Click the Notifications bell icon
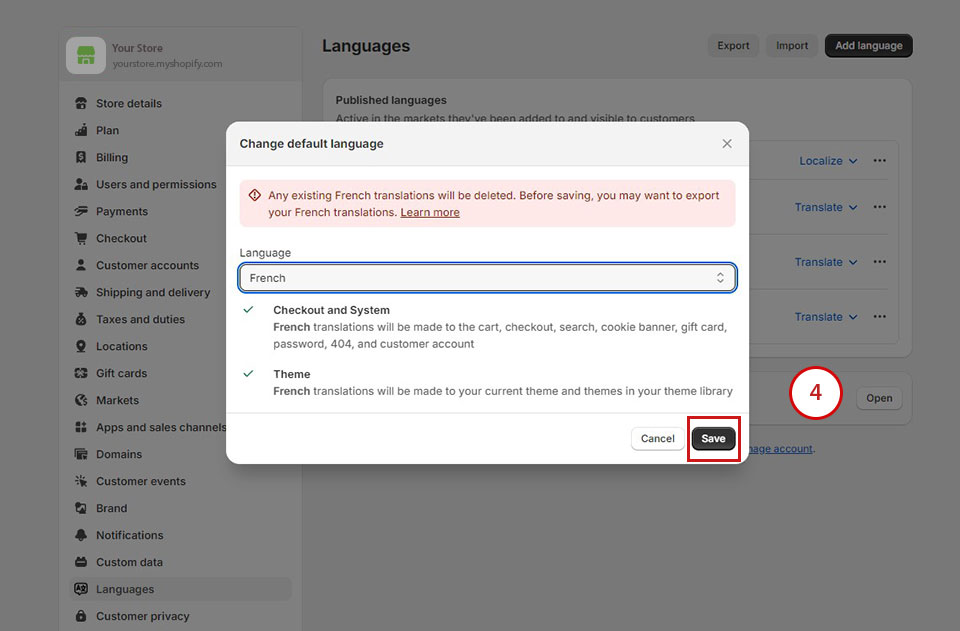960x631 pixels. (x=81, y=535)
